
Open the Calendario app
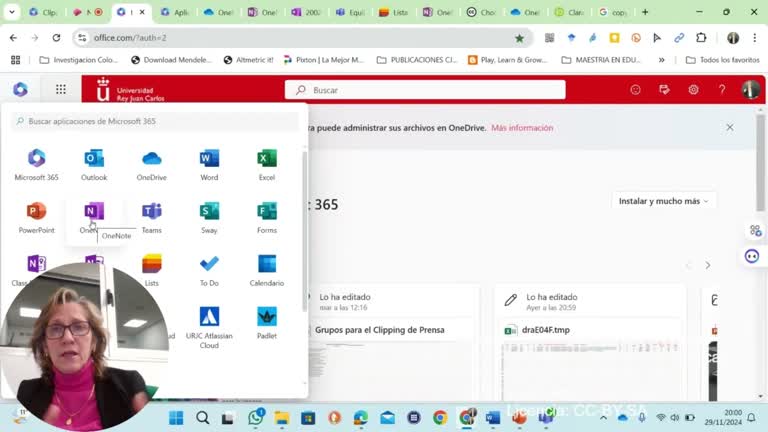pos(267,270)
